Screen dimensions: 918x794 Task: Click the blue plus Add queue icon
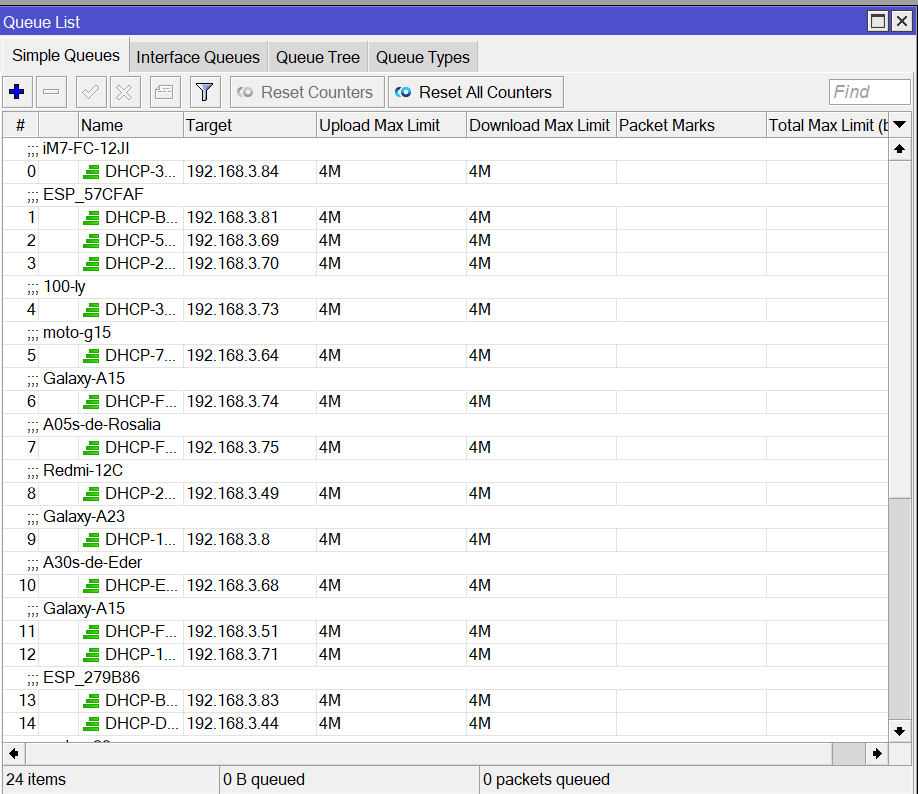(16, 92)
